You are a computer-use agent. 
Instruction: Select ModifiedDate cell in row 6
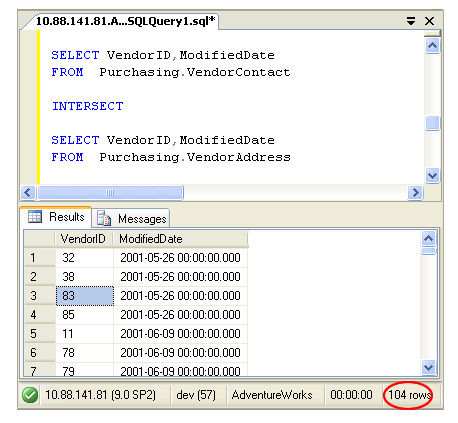coord(180,353)
